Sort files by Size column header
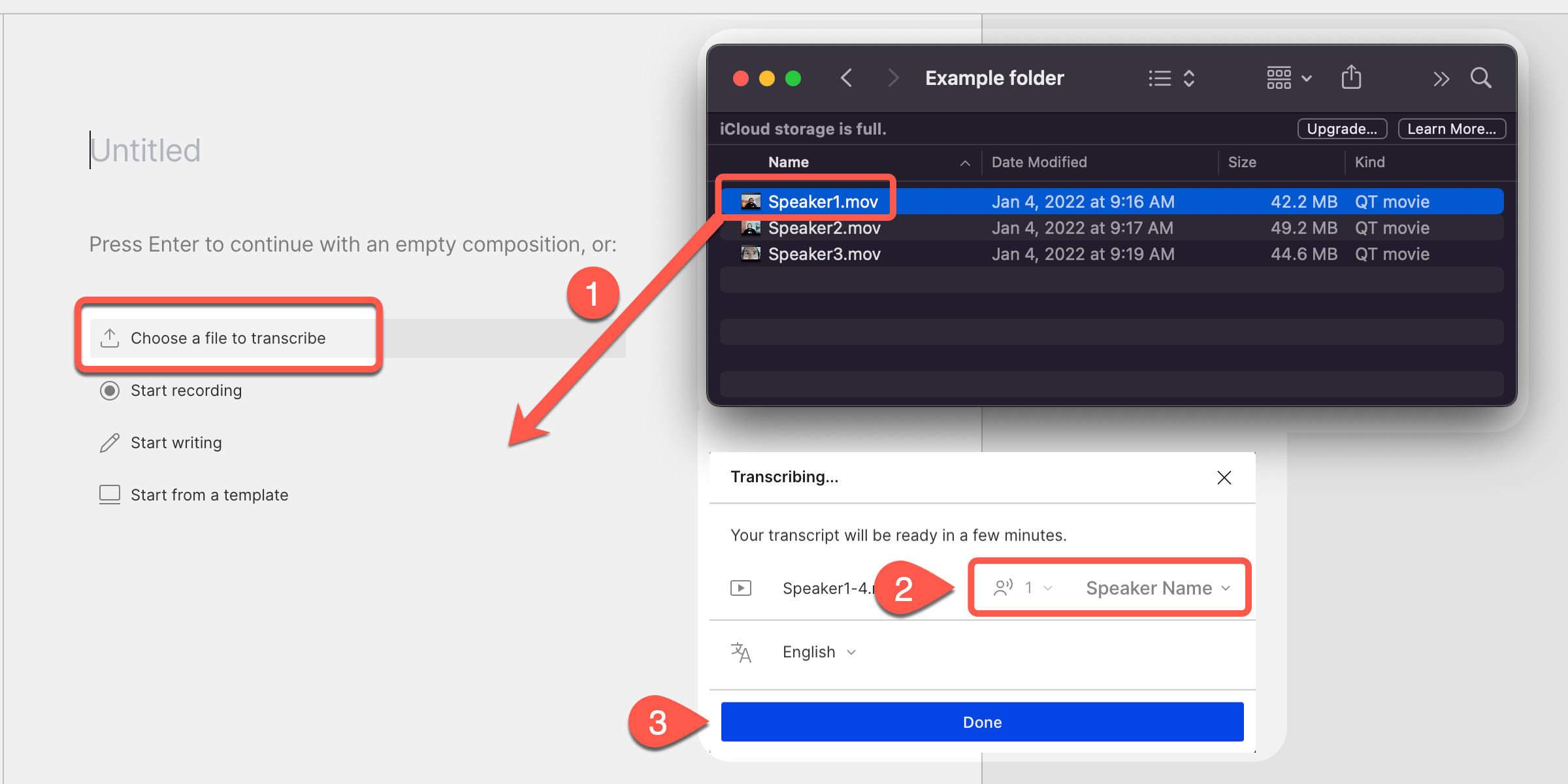Screen dimensions: 1568x784 pos(1242,162)
